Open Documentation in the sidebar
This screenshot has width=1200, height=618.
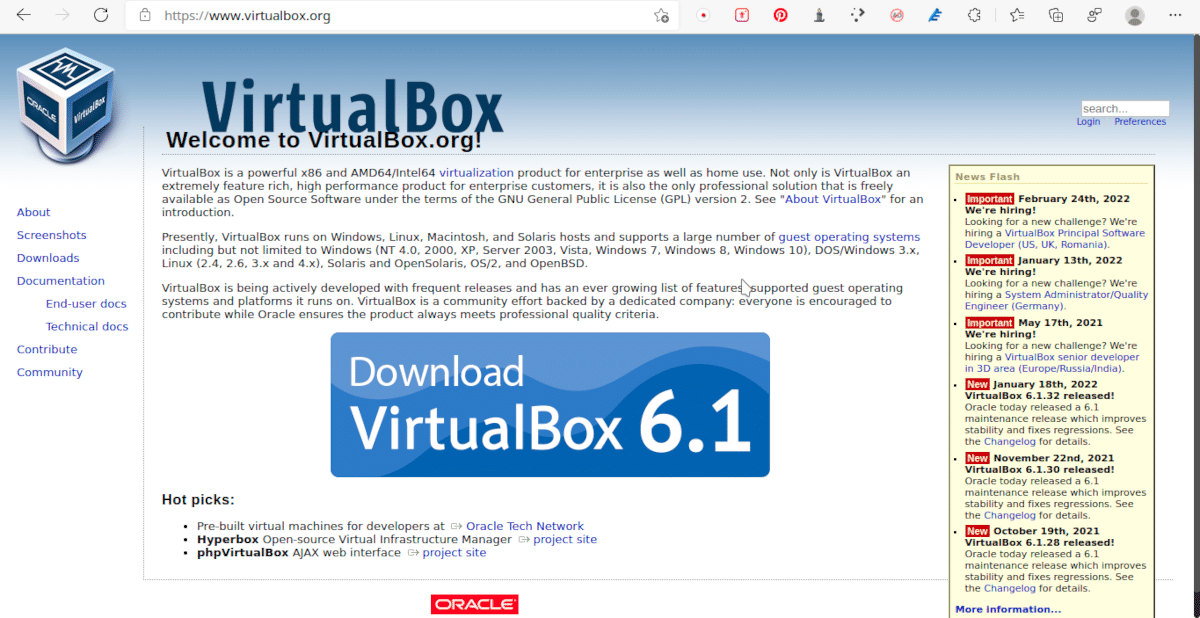[x=60, y=281]
